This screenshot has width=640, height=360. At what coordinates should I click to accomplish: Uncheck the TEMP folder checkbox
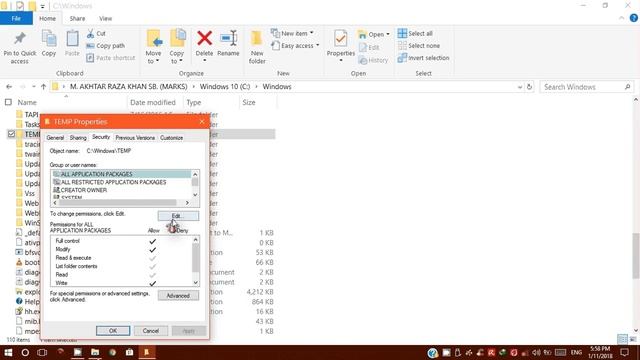(11, 134)
